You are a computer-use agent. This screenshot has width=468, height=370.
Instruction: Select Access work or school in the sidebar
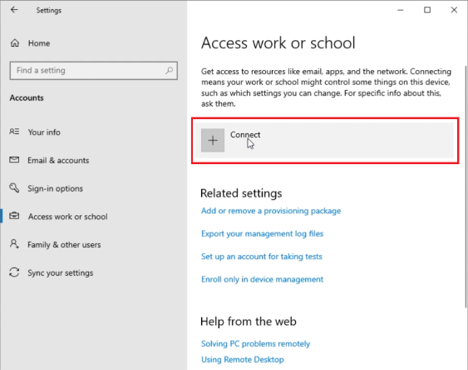coord(68,217)
